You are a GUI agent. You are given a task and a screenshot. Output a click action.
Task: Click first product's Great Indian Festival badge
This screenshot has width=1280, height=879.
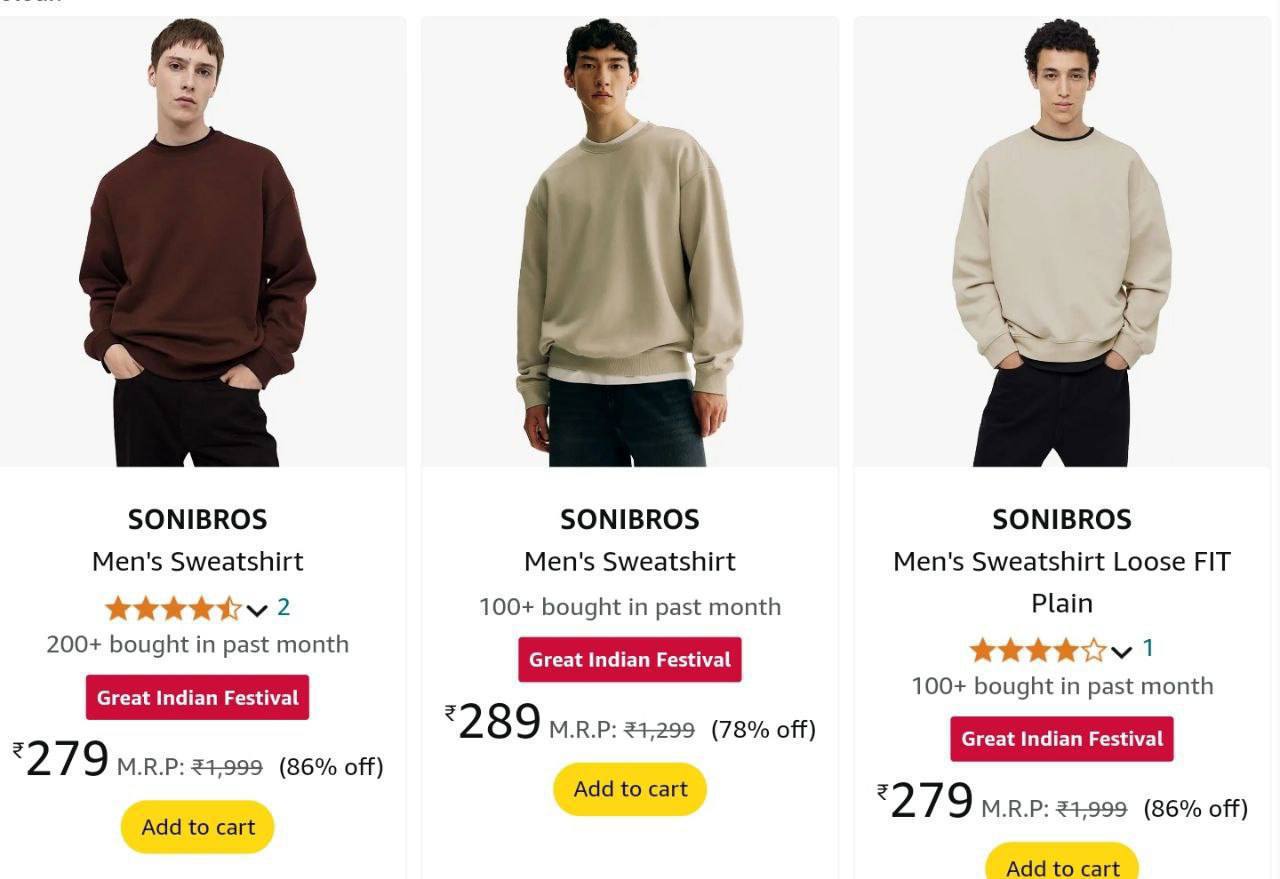click(197, 698)
